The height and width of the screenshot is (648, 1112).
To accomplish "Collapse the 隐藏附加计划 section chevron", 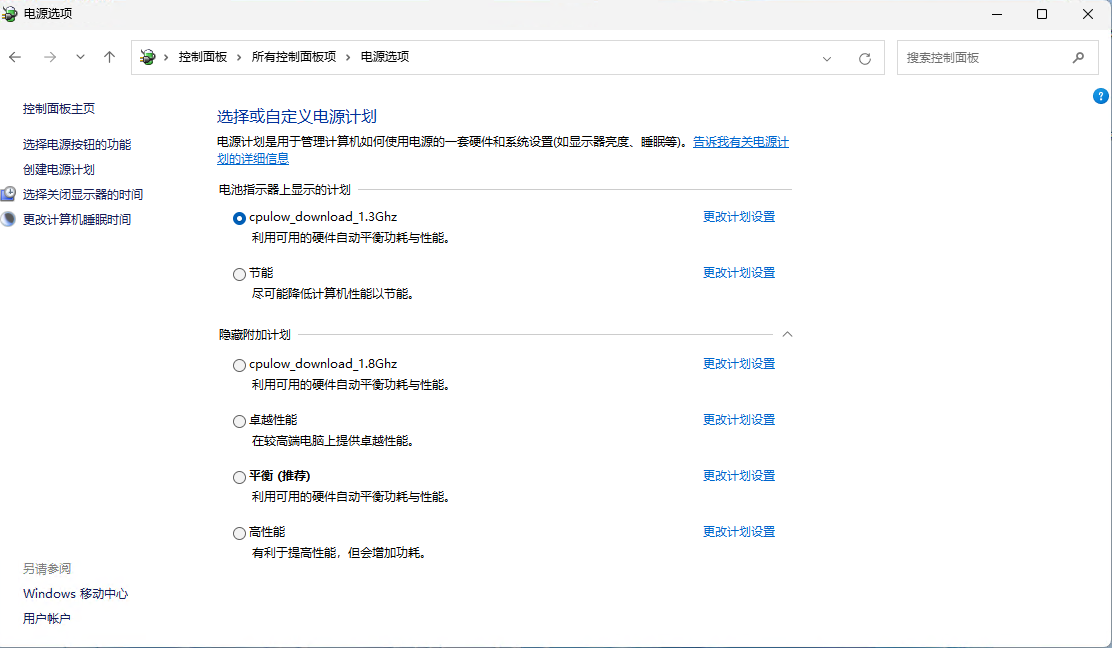I will click(x=787, y=334).
